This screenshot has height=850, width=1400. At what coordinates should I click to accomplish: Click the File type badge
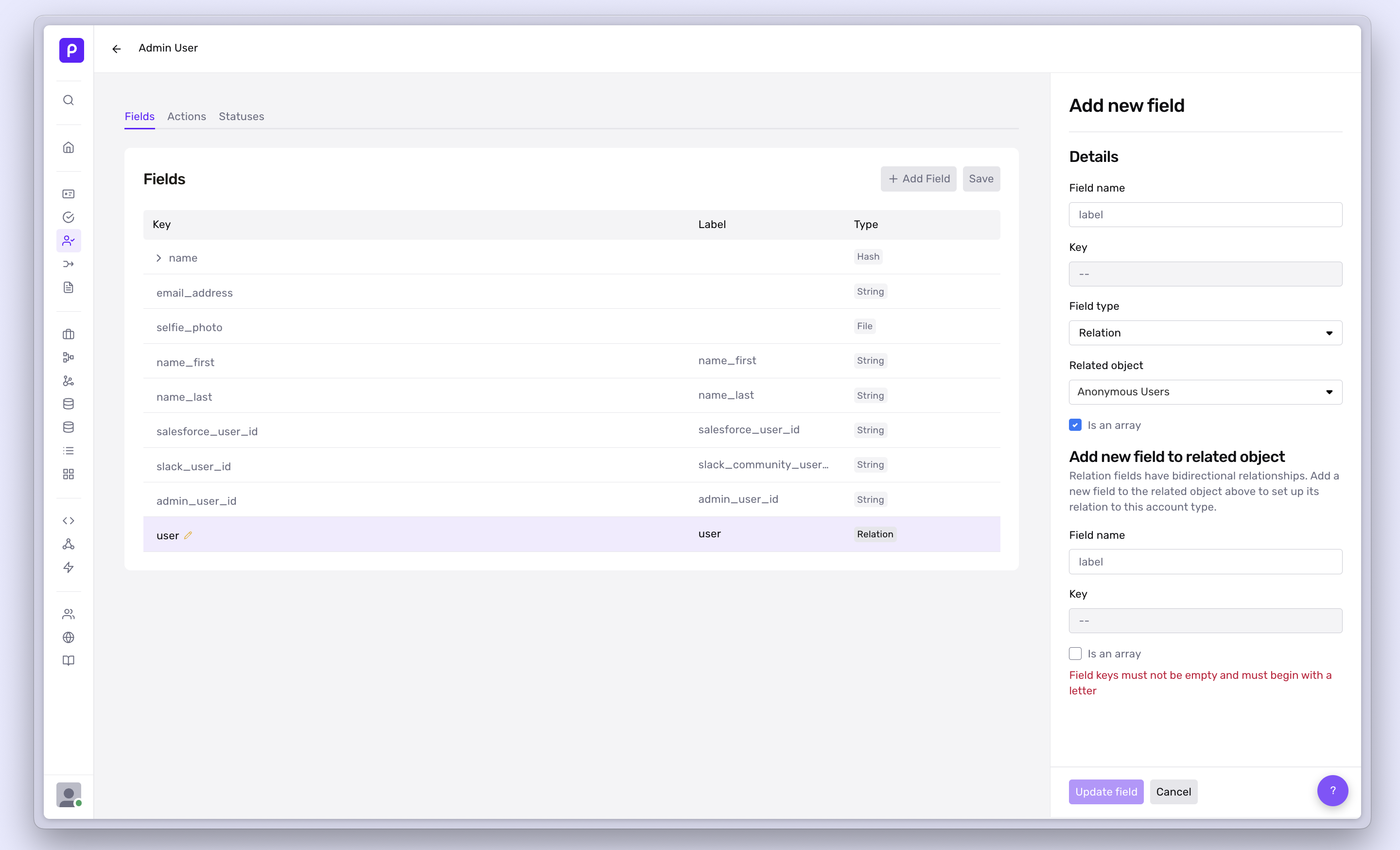pos(864,326)
